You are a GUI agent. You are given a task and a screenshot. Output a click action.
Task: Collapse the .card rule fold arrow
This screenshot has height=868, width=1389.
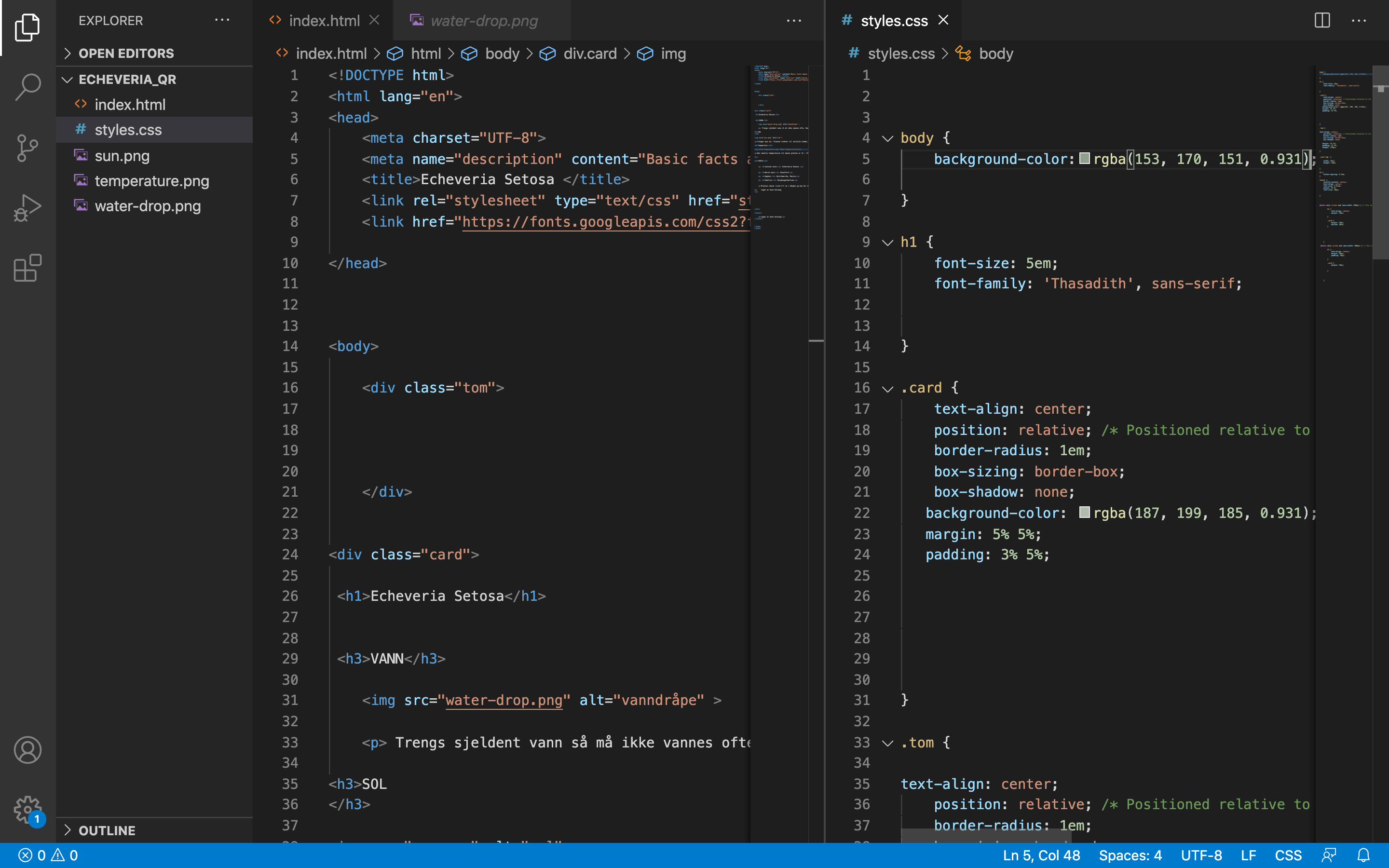[887, 389]
